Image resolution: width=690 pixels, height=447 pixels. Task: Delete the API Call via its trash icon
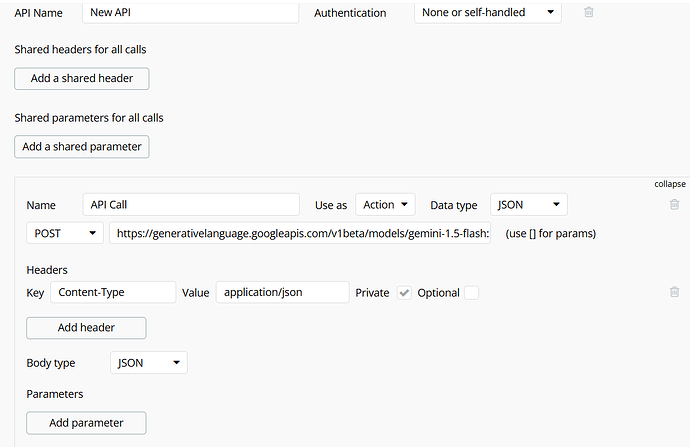674,204
